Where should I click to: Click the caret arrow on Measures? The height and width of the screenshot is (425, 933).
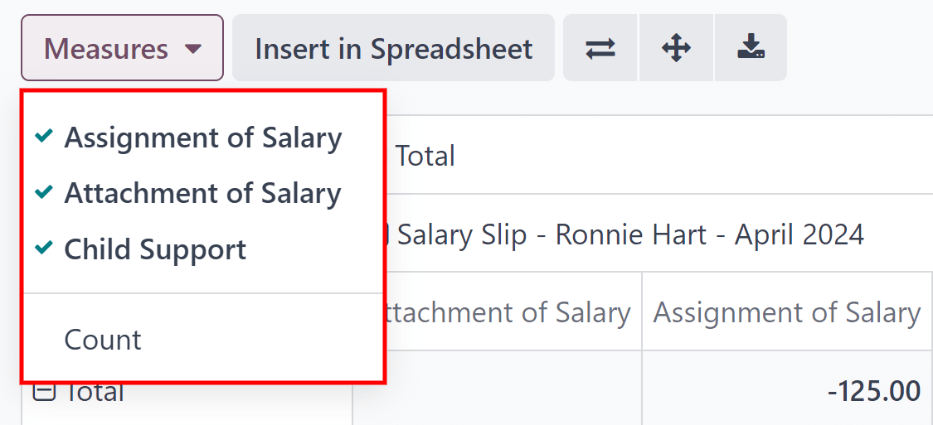(194, 48)
